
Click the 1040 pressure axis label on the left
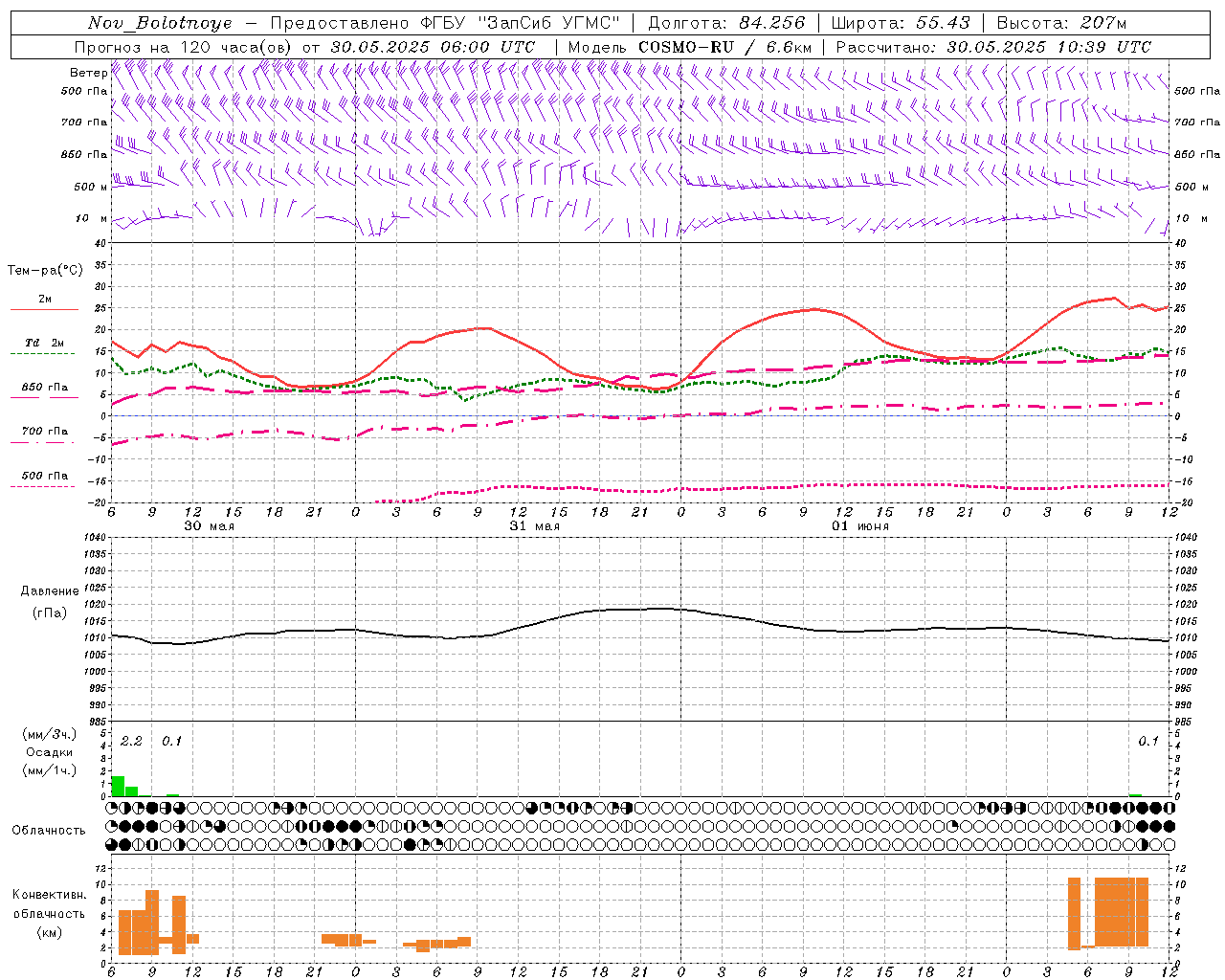point(97,537)
